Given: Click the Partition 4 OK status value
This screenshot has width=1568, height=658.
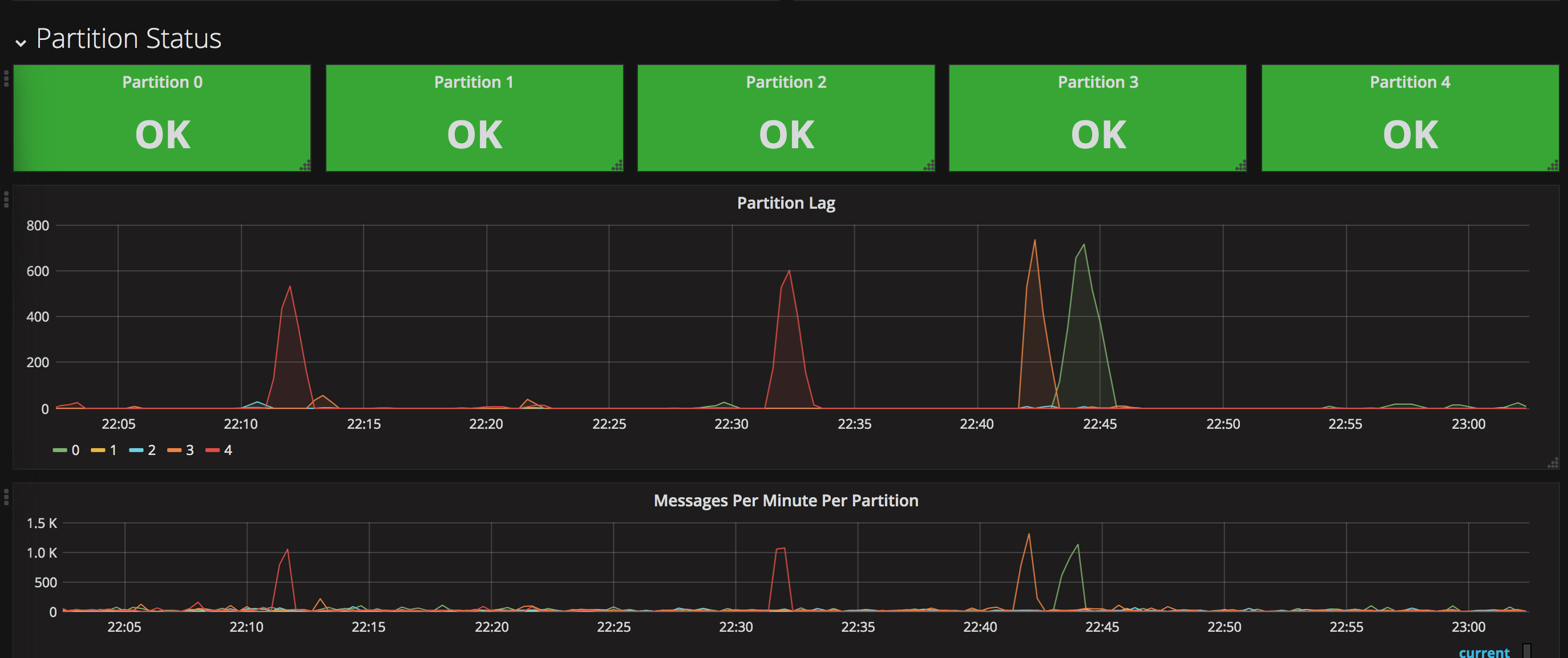Looking at the screenshot, I should tap(1410, 135).
